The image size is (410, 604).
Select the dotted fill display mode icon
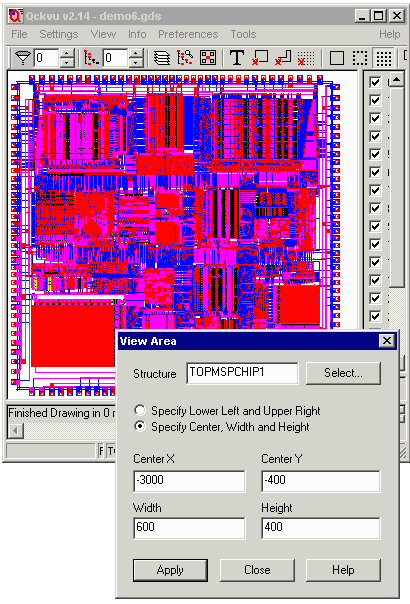pyautogui.click(x=383, y=58)
